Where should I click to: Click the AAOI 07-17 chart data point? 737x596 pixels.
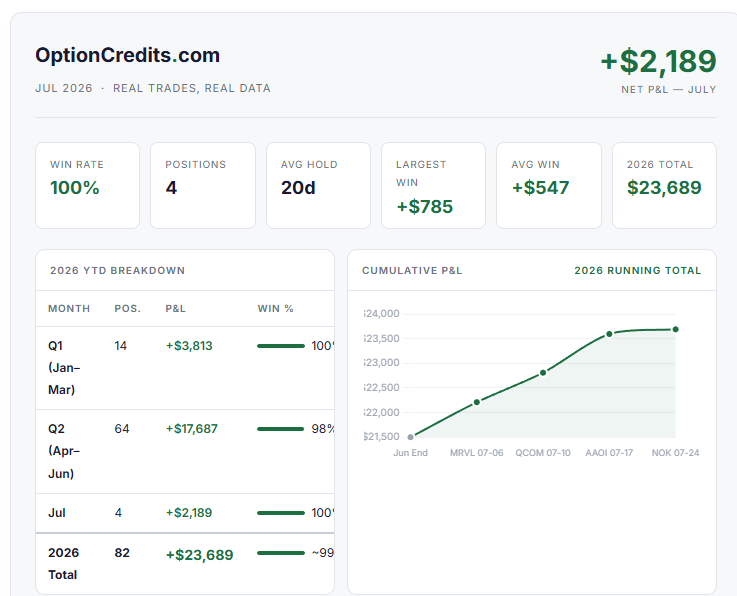(609, 334)
